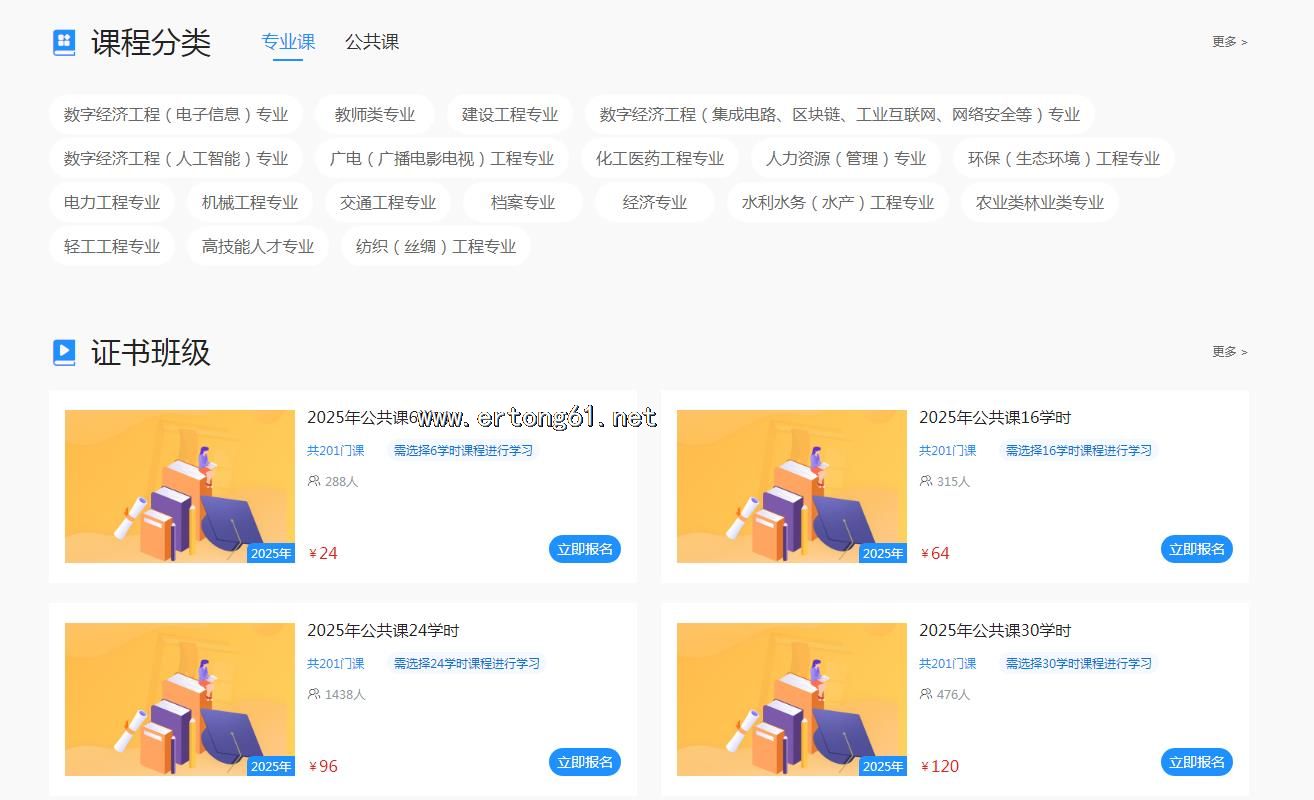Click the 课程分类 grid book icon

point(64,42)
